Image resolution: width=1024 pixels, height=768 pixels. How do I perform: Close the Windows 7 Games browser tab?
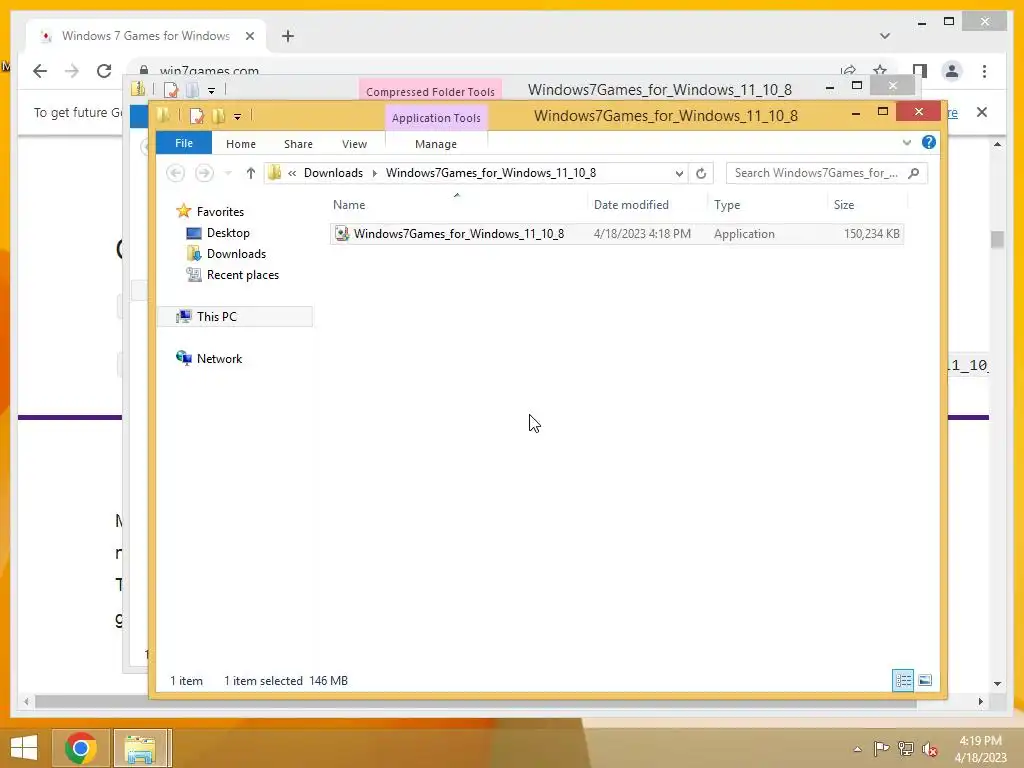[249, 36]
